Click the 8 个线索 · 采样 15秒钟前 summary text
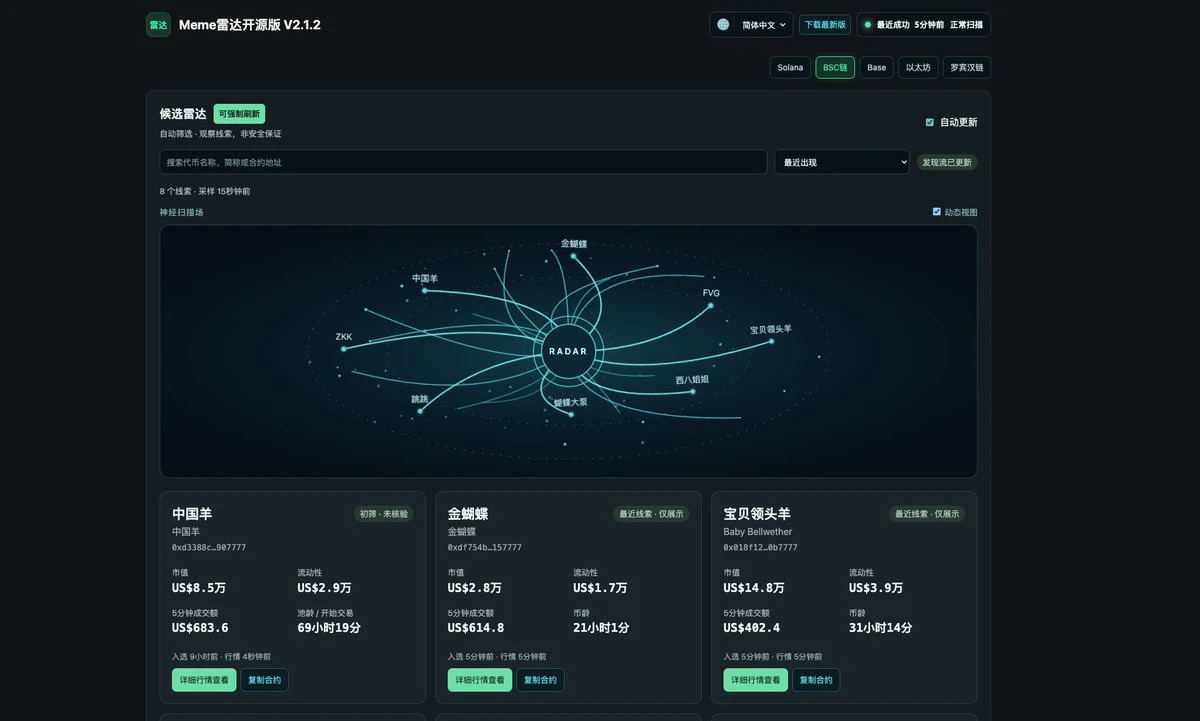Image resolution: width=1200 pixels, height=721 pixels. coord(205,191)
